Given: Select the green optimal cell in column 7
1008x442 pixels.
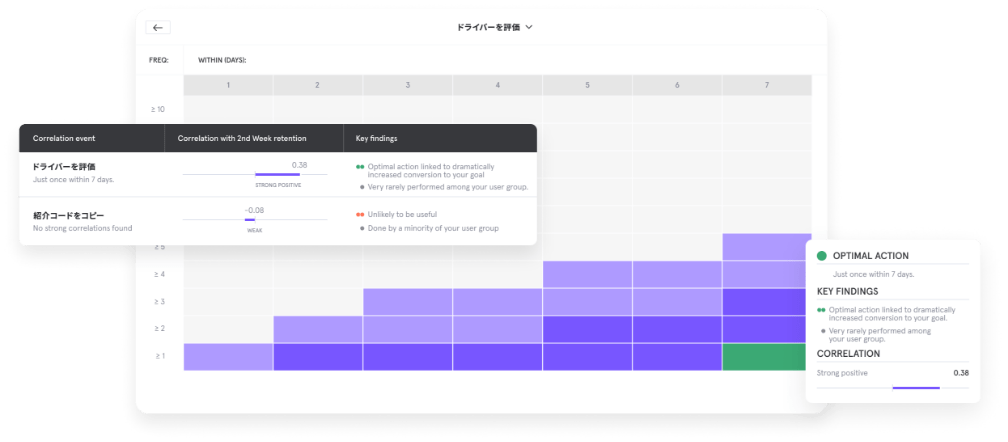Looking at the screenshot, I should pyautogui.click(x=764, y=357).
